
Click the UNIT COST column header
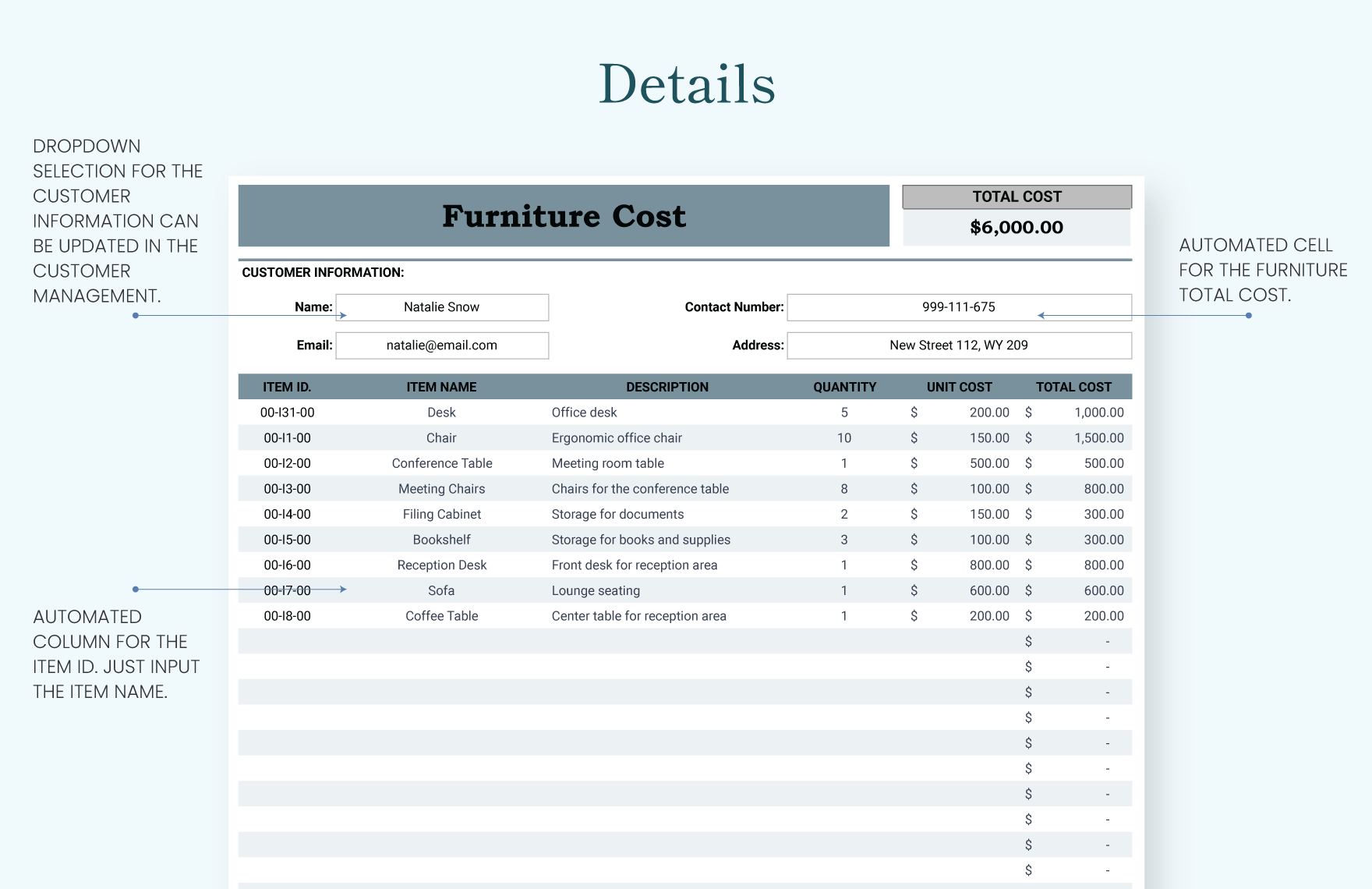(x=959, y=386)
